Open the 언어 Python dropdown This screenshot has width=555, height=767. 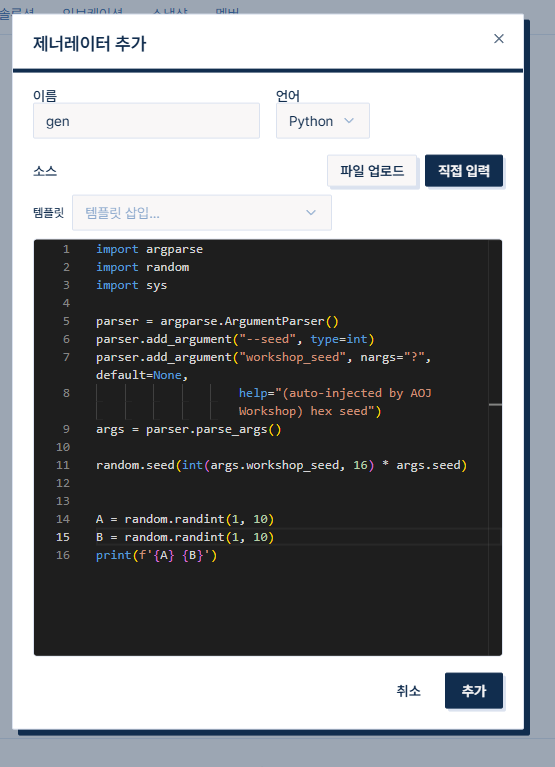323,121
